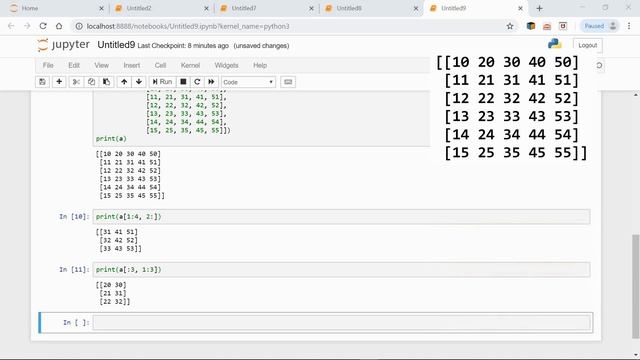
Task: Open the Widgets menu
Action: [x=226, y=65]
